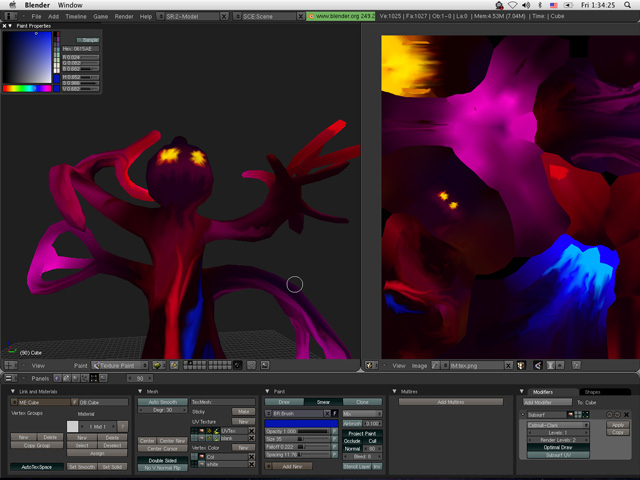Collapse the Link and Materials panel
This screenshot has width=640, height=480.
pyautogui.click(x=13, y=391)
